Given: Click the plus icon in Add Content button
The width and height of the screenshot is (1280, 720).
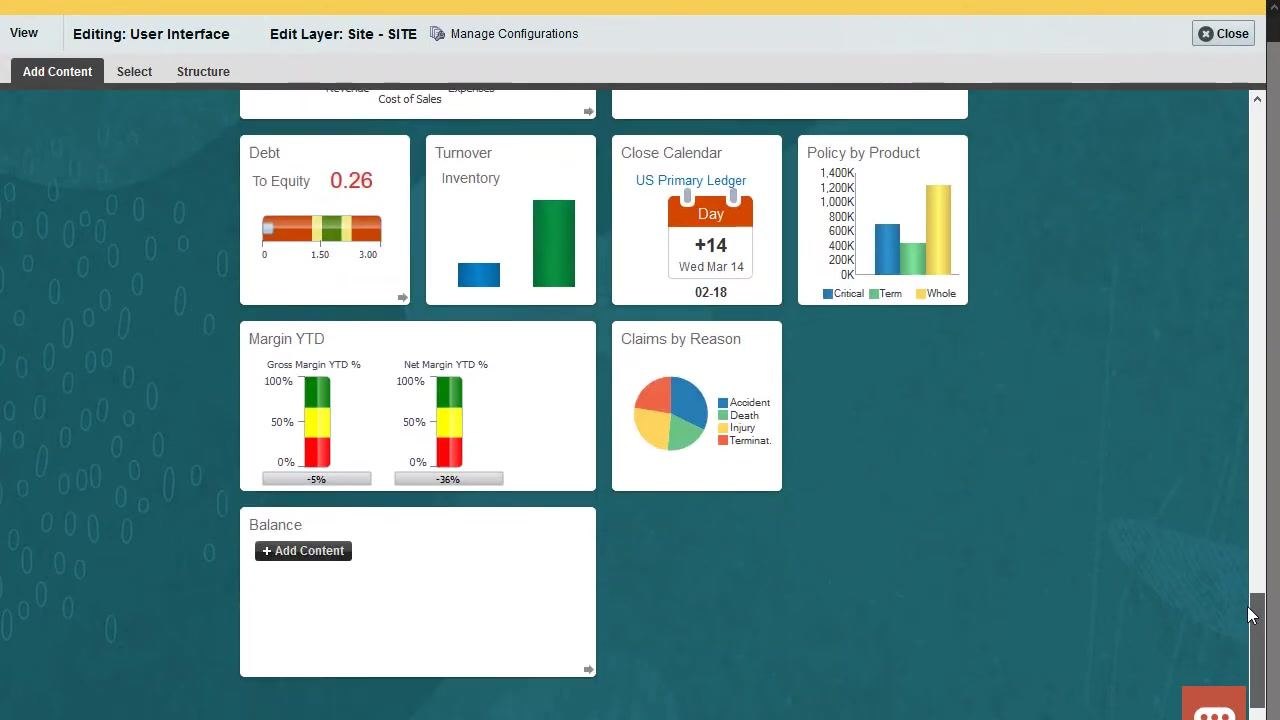Looking at the screenshot, I should point(267,551).
